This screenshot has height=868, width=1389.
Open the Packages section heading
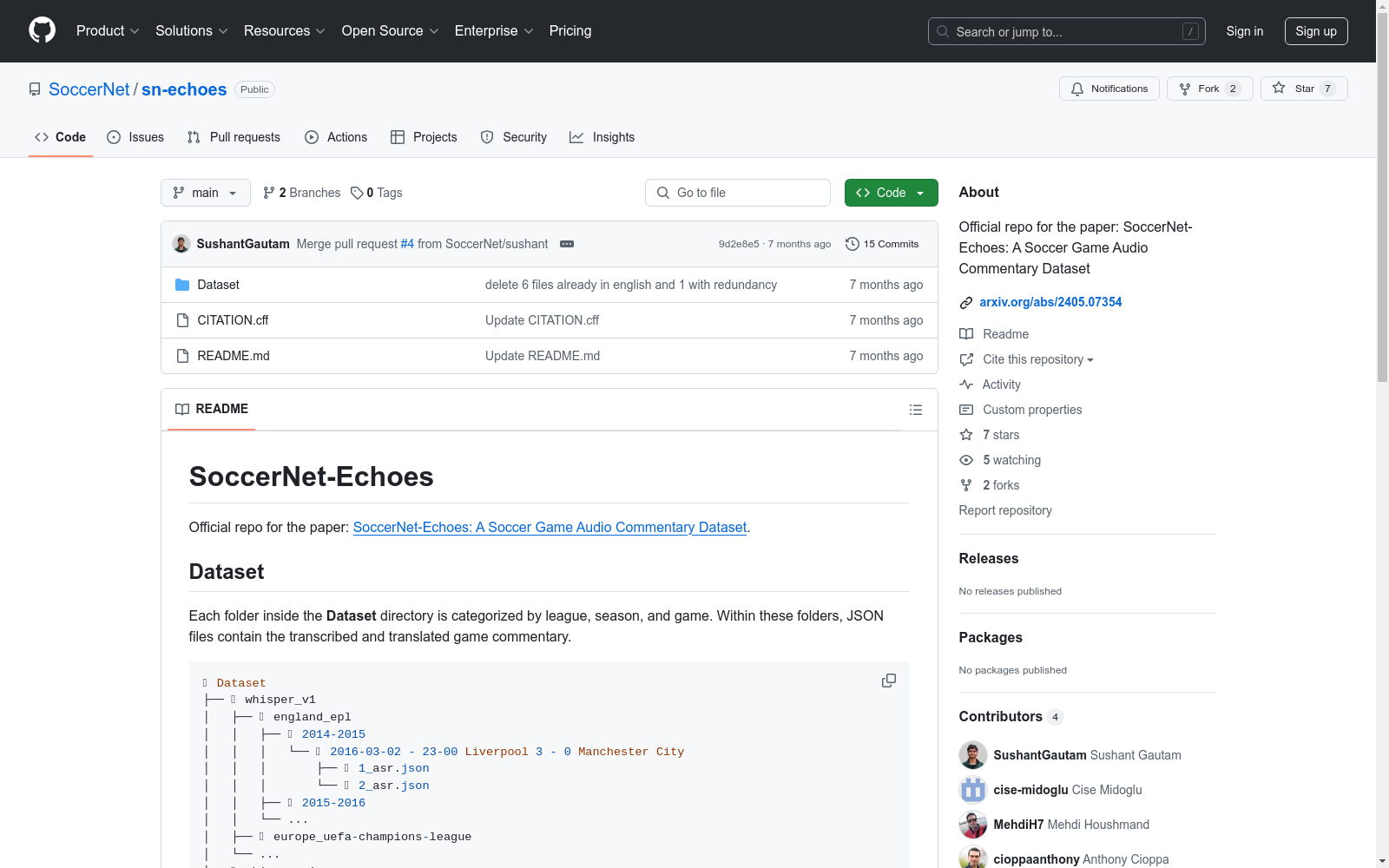point(991,637)
